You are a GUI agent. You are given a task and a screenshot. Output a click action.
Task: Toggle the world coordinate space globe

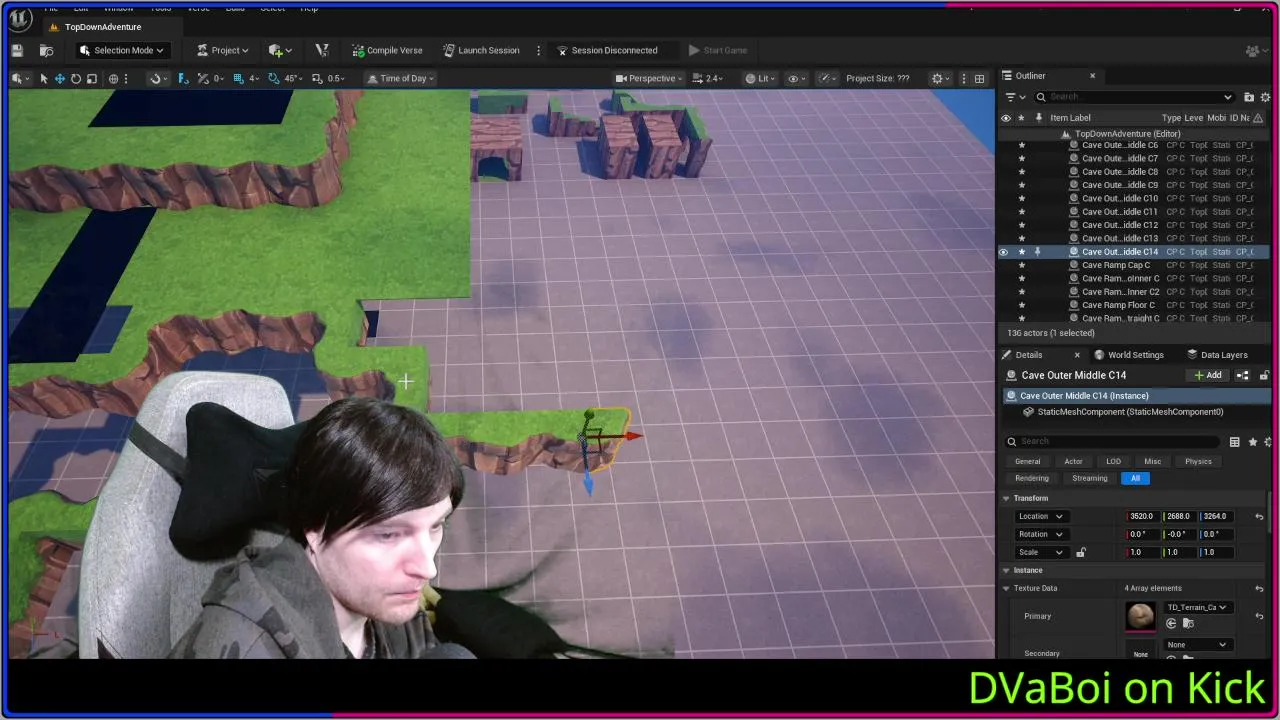click(113, 78)
